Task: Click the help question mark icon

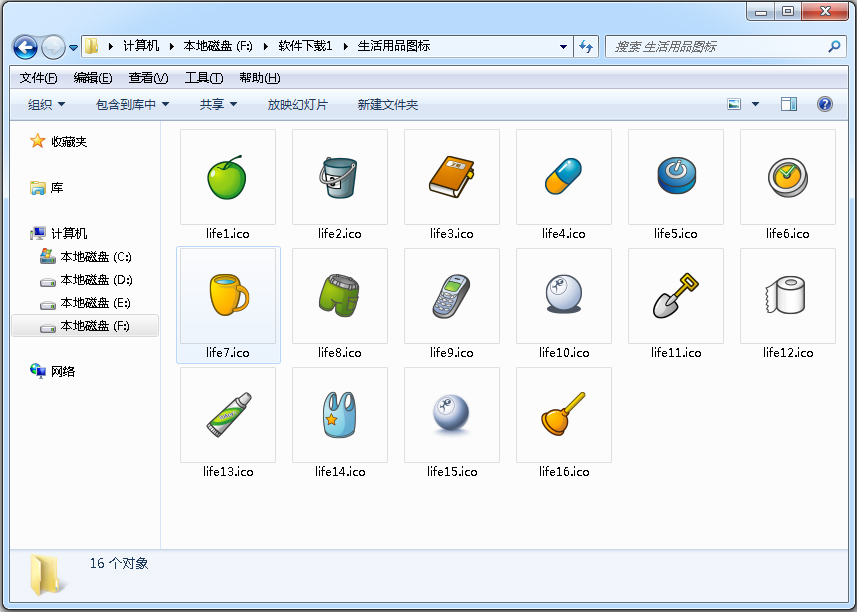Action: (825, 104)
